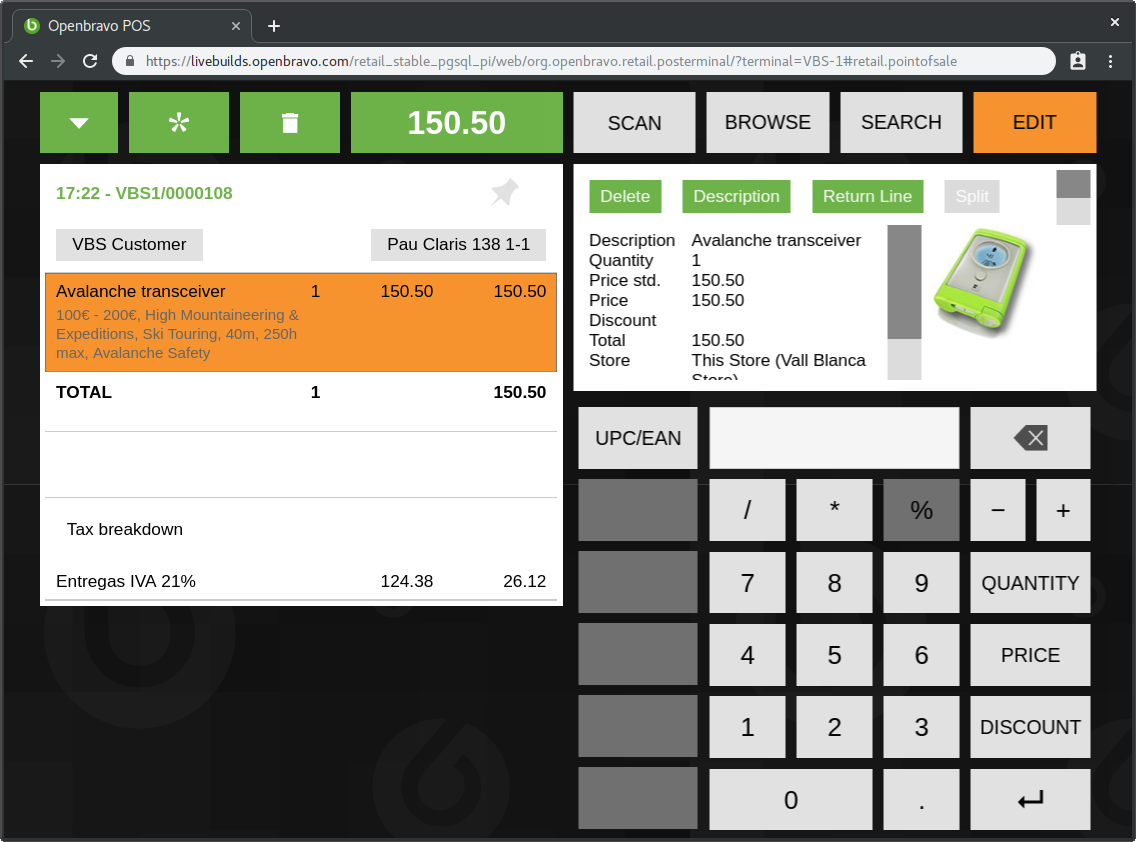Click the scrollbar next to the Split button
The height and width of the screenshot is (842, 1136).
[x=1073, y=197]
